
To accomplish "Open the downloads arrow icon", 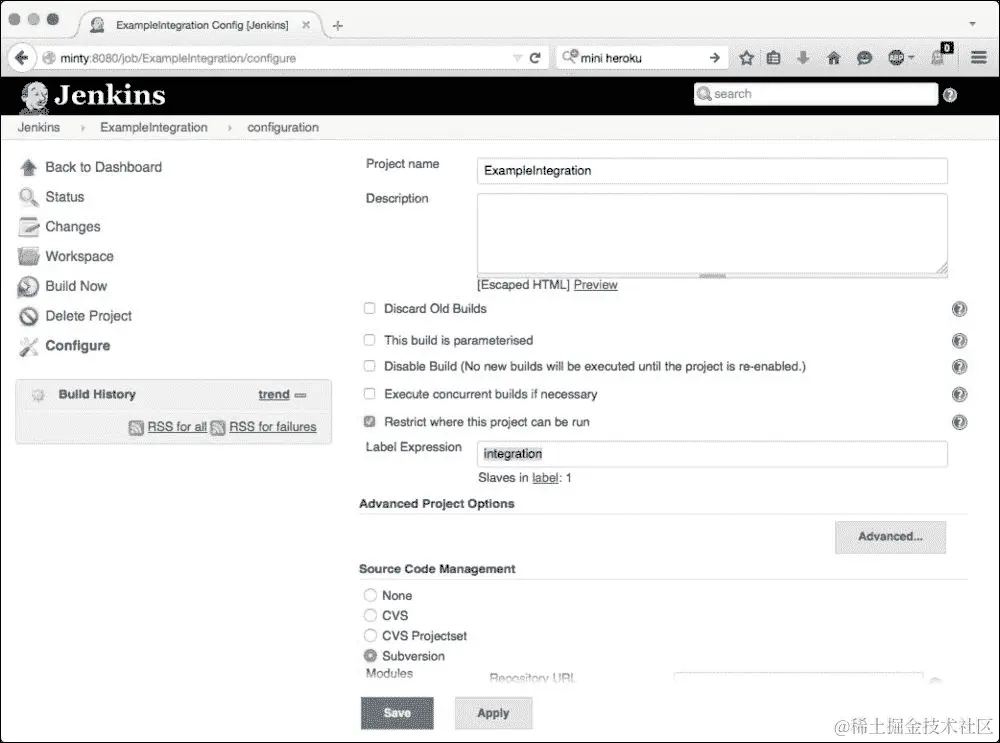I will 803,58.
